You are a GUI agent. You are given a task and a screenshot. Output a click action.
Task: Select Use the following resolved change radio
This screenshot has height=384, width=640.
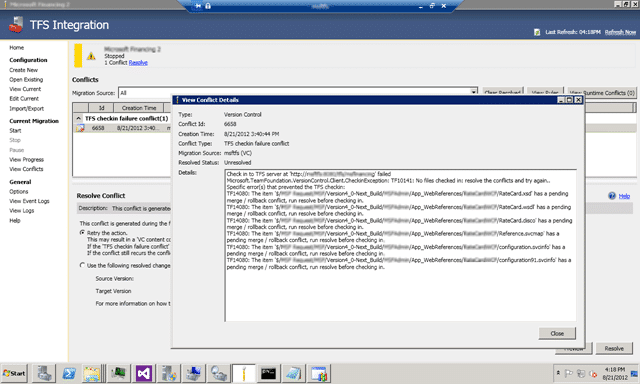(82, 265)
